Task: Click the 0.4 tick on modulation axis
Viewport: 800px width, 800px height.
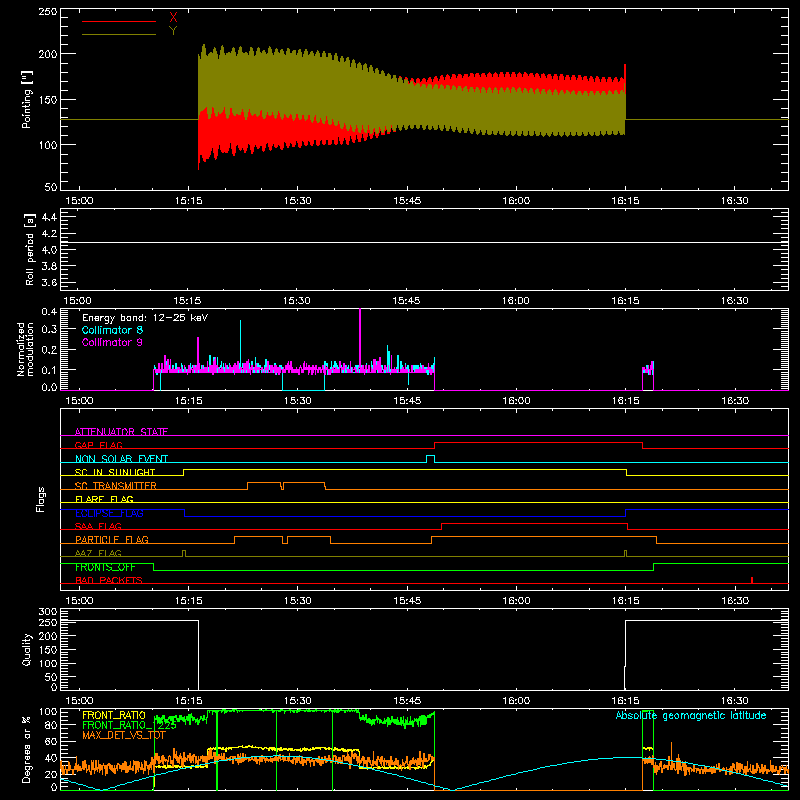Action: [49, 312]
